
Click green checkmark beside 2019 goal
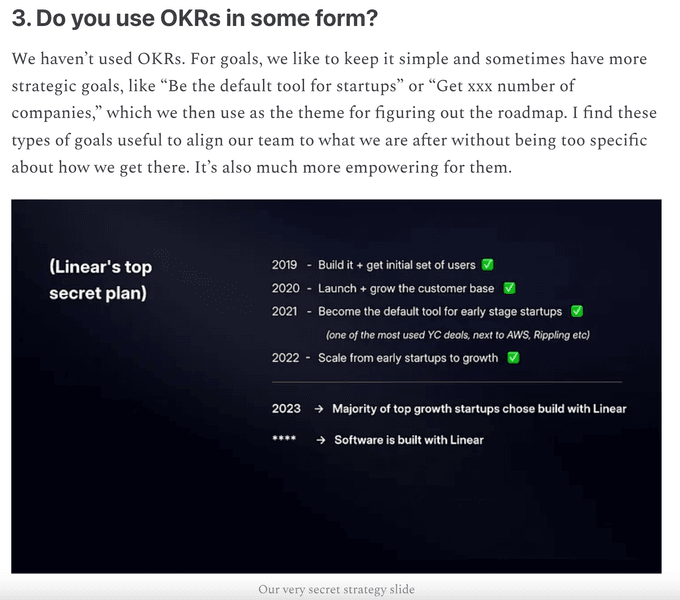(487, 264)
